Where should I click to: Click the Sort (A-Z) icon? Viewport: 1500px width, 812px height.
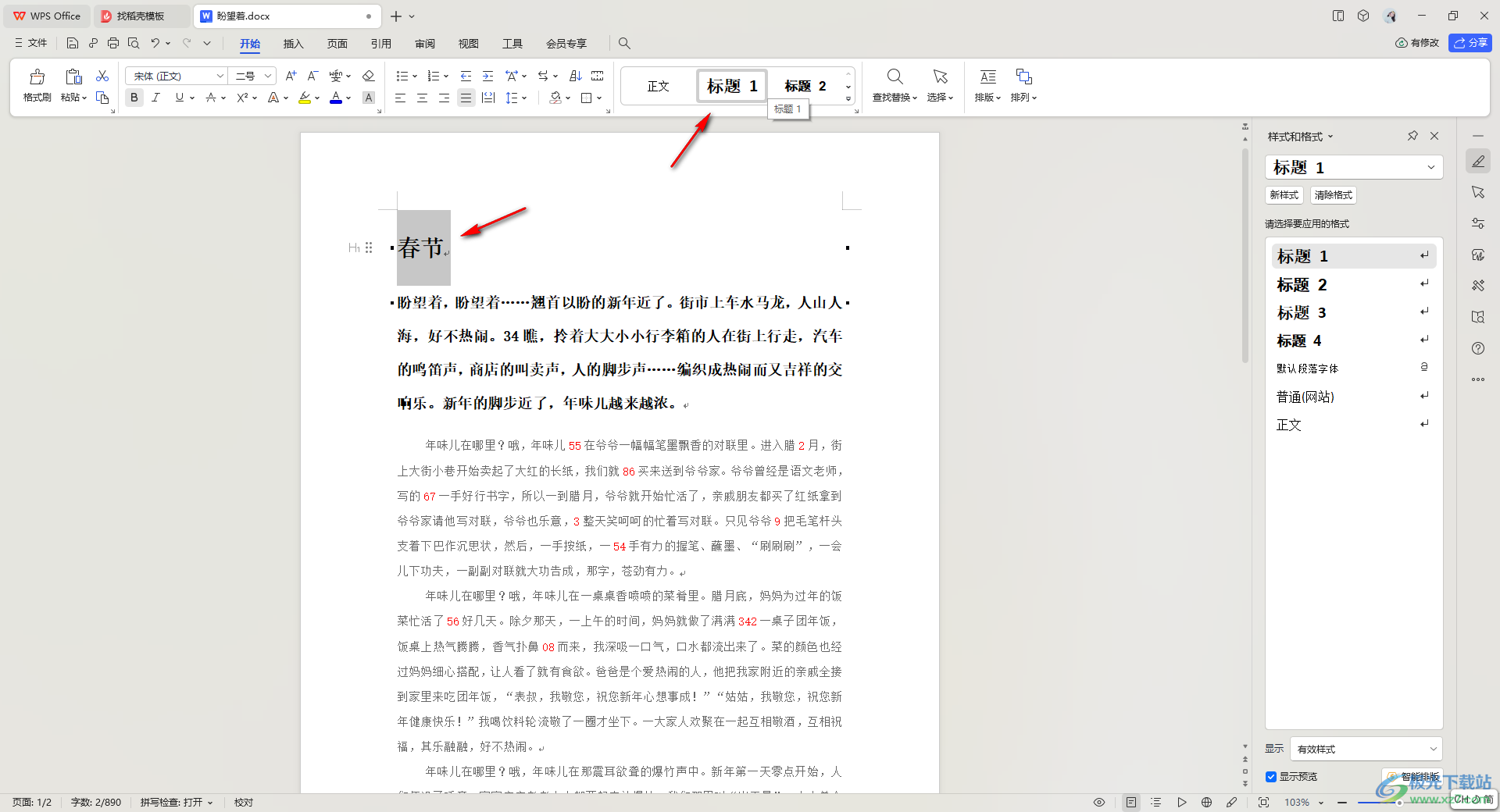click(576, 76)
